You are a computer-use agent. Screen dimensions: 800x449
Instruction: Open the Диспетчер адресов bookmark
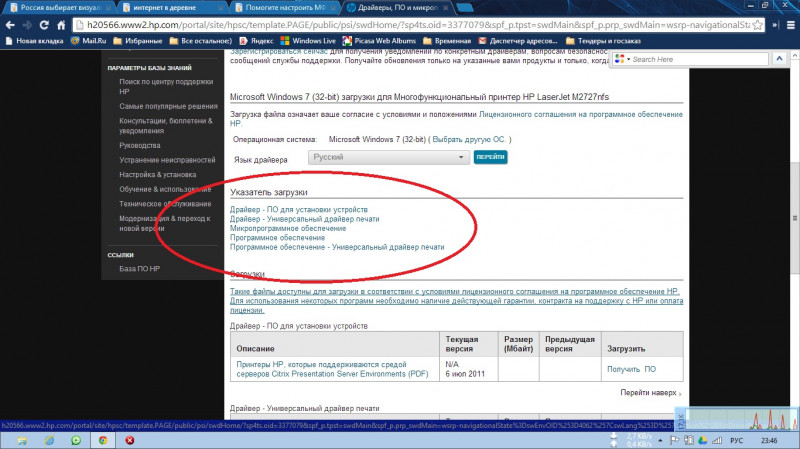[x=517, y=41]
